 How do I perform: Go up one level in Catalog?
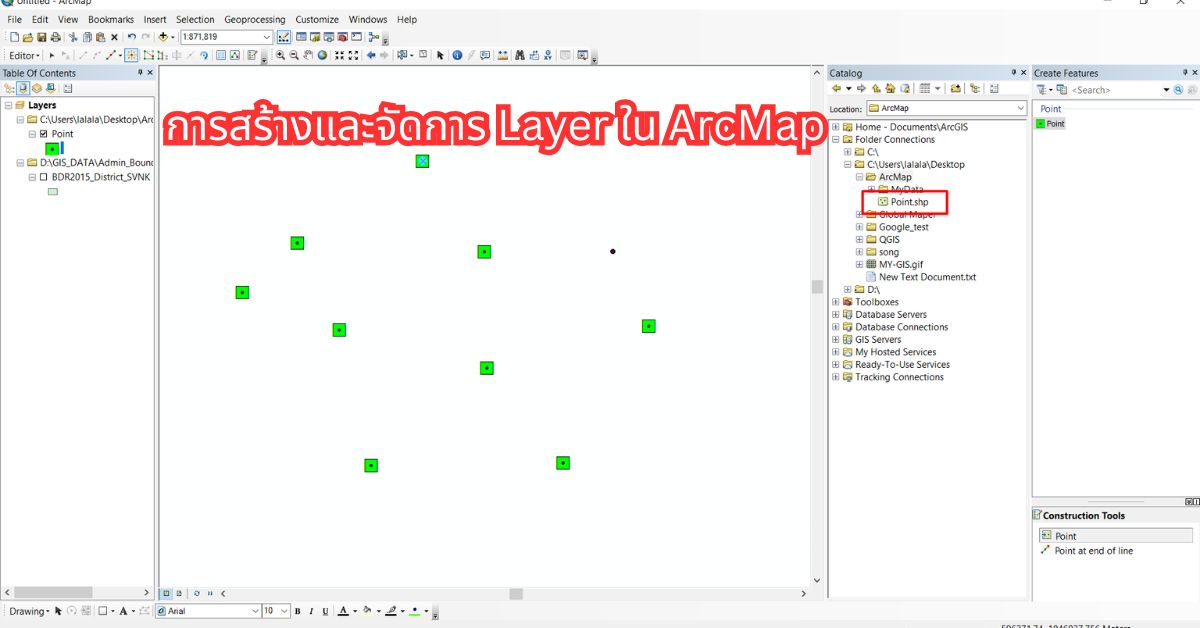click(x=876, y=88)
